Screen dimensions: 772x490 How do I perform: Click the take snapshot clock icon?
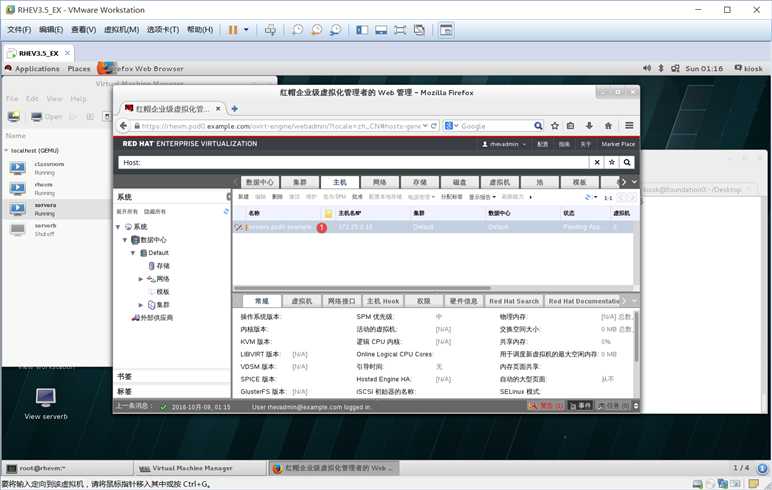tap(297, 30)
